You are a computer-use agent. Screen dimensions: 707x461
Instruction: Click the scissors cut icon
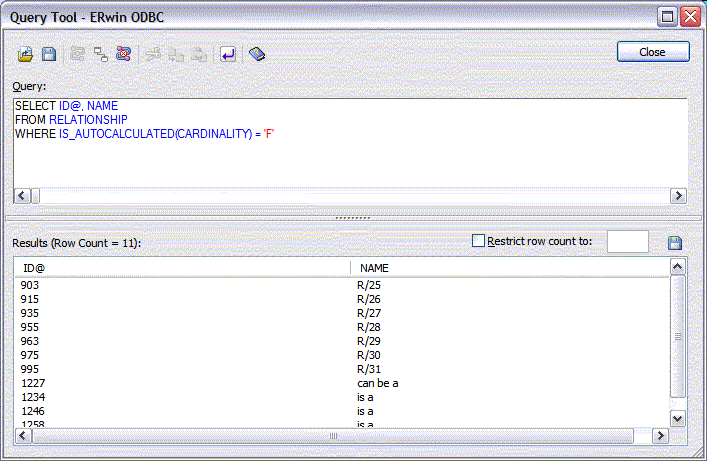coord(153,54)
